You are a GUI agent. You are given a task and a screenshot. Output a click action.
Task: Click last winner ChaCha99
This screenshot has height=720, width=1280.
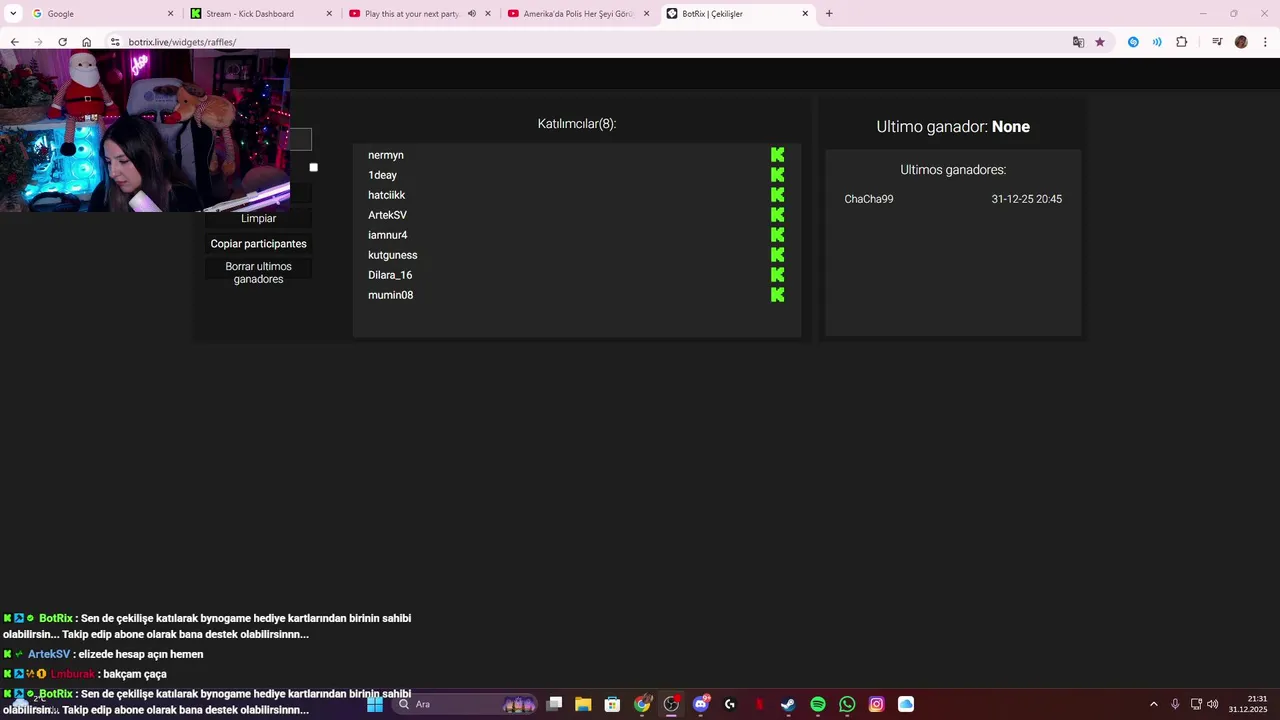tap(869, 199)
